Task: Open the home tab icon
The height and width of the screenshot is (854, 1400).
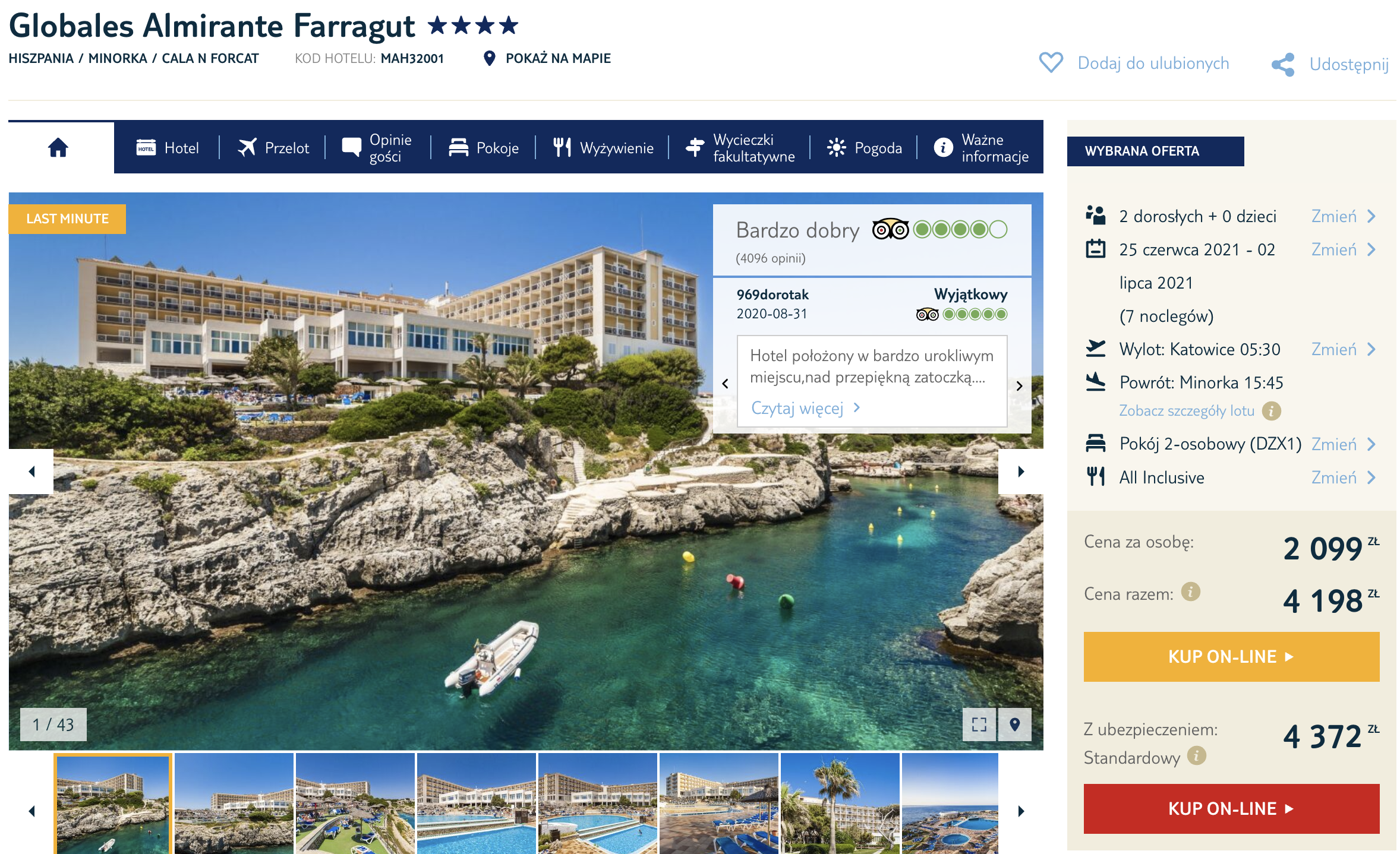Action: [58, 147]
